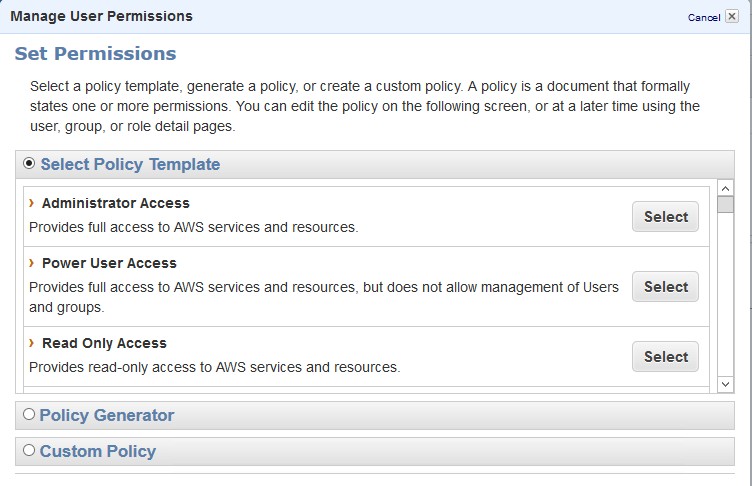Enable the Policy Generator radio button

tap(28, 414)
